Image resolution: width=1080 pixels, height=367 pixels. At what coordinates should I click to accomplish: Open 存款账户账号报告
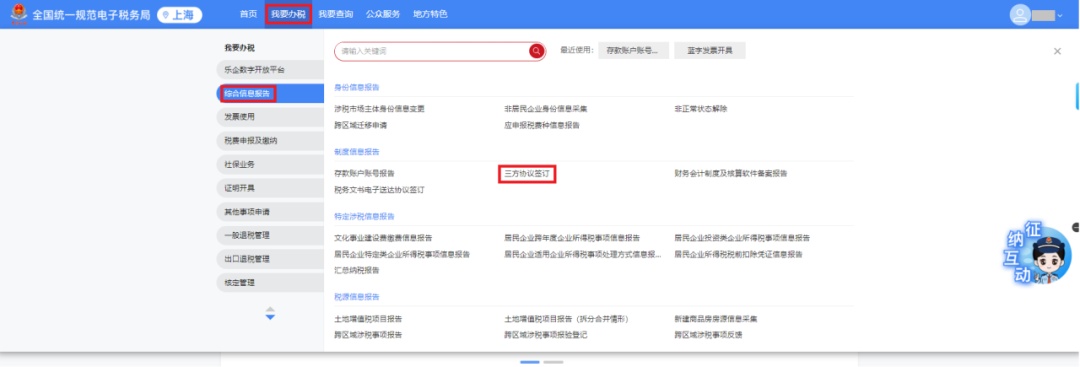[364, 174]
